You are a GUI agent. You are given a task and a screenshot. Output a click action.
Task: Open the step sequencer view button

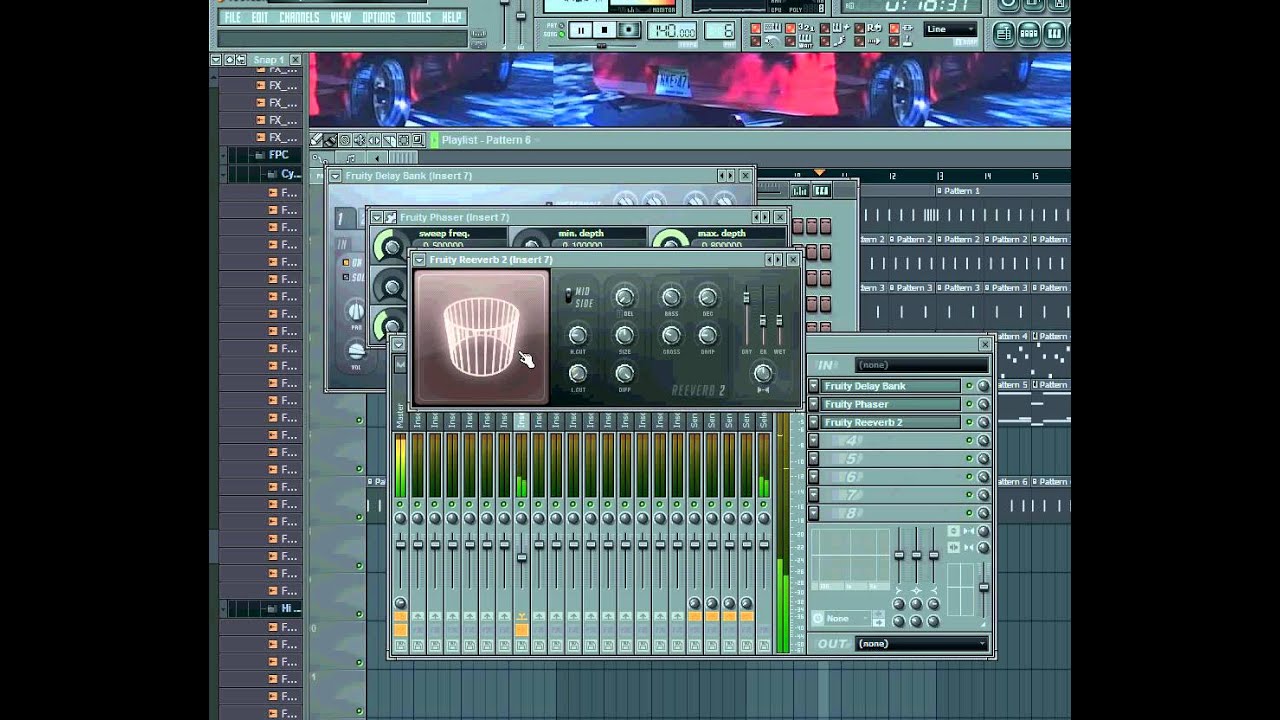tap(1029, 33)
